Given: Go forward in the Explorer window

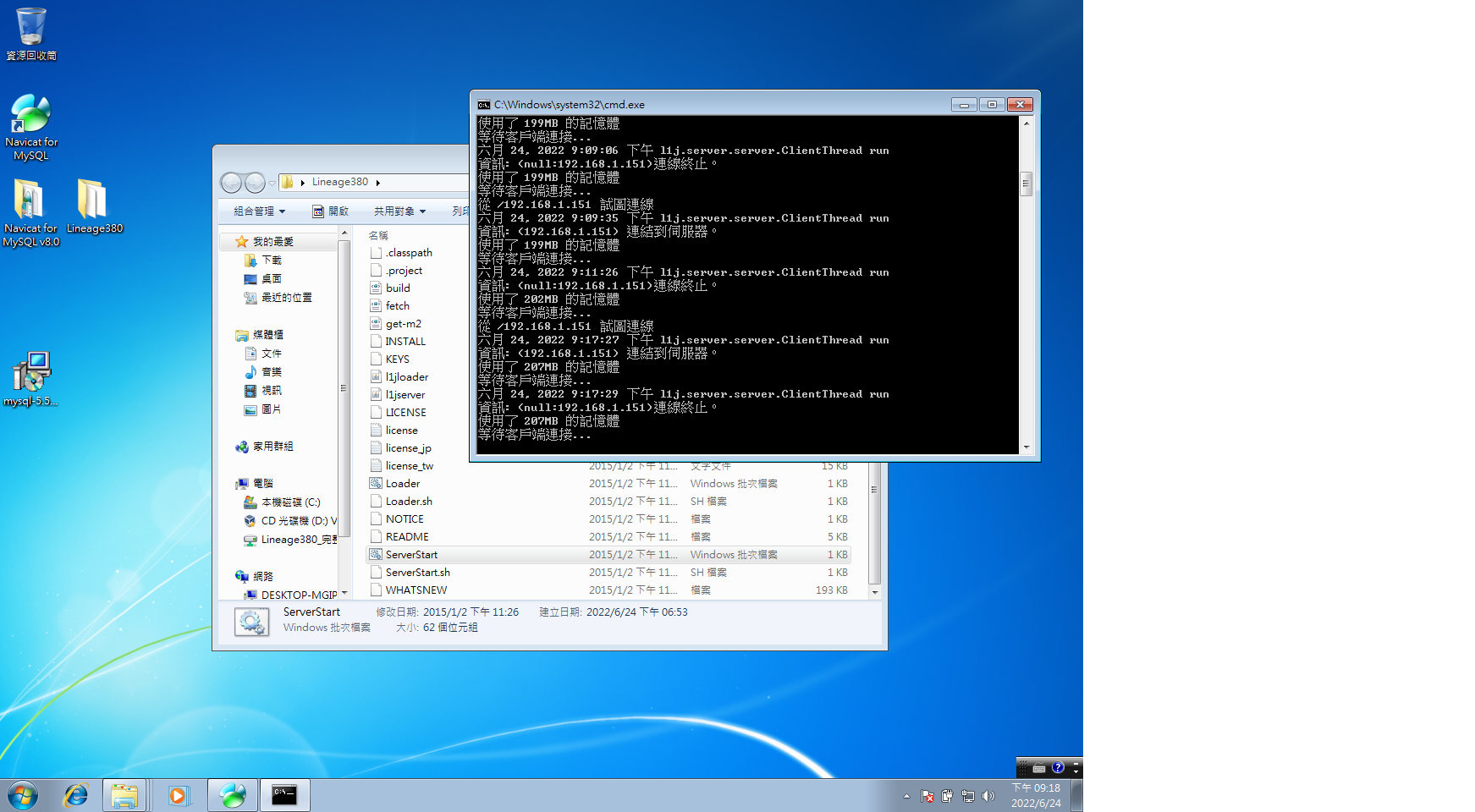Looking at the screenshot, I should [x=255, y=183].
